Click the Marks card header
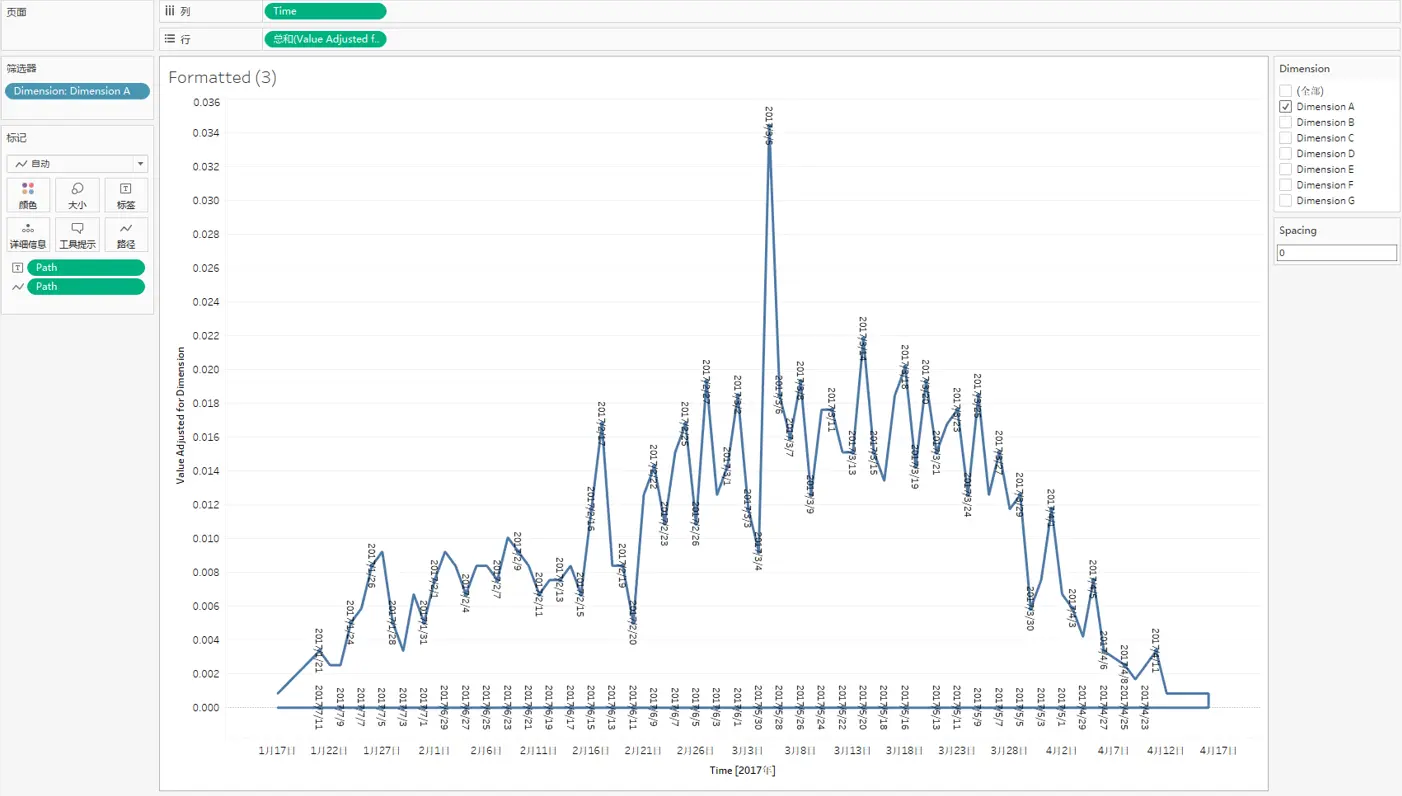Image resolution: width=1402 pixels, height=796 pixels. (17, 138)
